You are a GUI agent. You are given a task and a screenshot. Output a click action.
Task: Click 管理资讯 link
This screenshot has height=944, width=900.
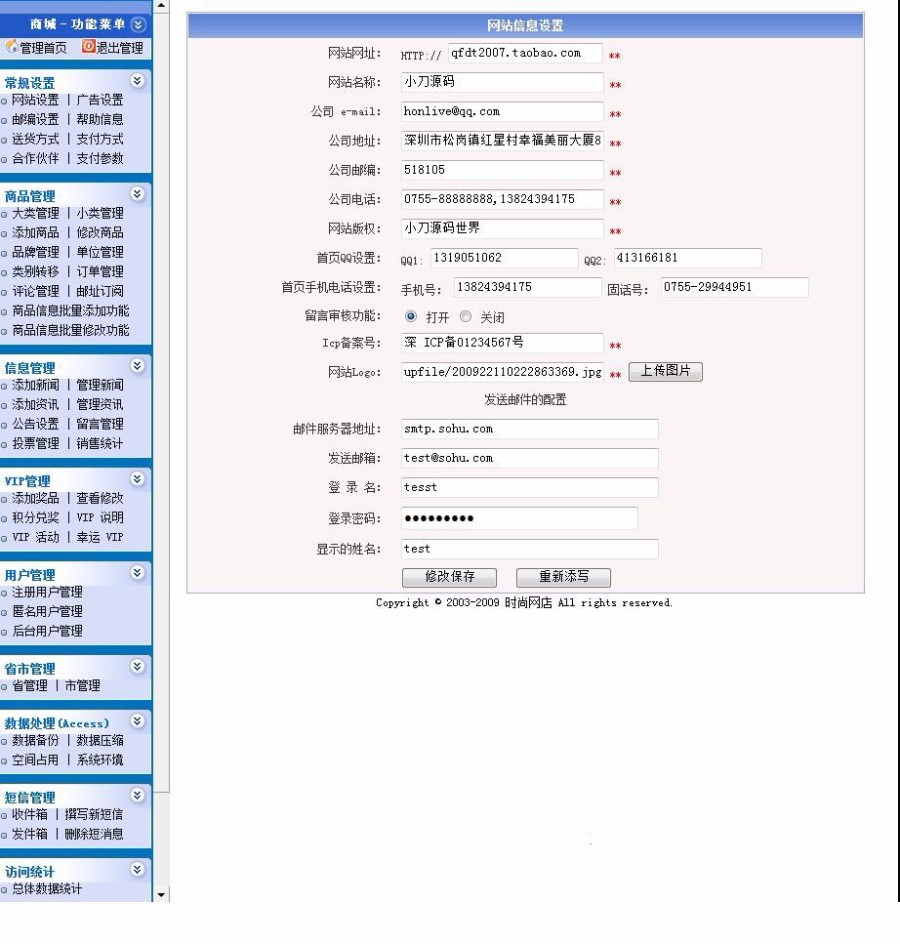[100, 405]
